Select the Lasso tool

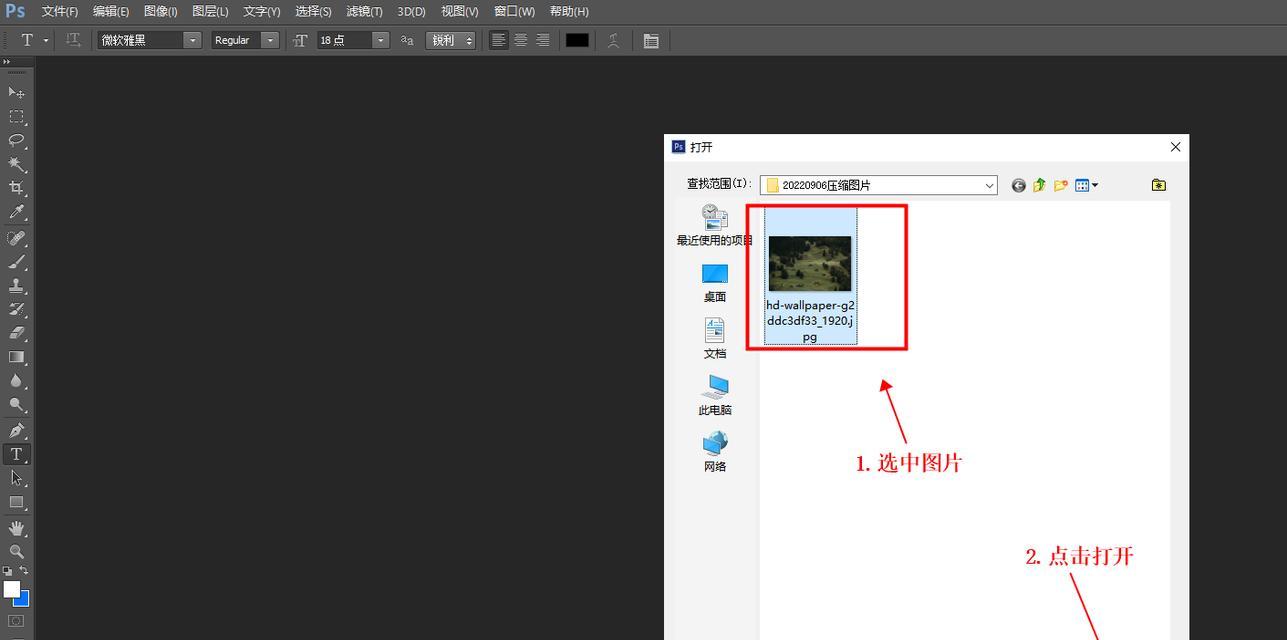pyautogui.click(x=16, y=141)
